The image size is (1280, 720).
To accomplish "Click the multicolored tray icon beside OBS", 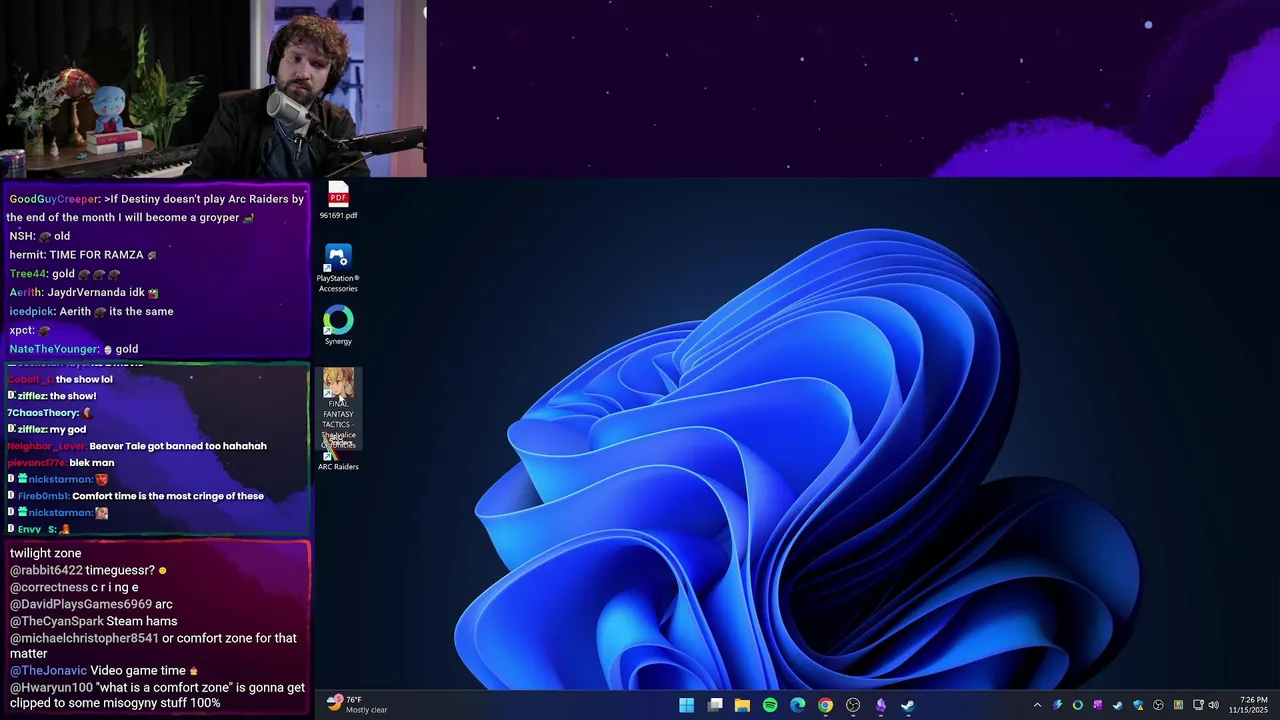I will click(1178, 705).
